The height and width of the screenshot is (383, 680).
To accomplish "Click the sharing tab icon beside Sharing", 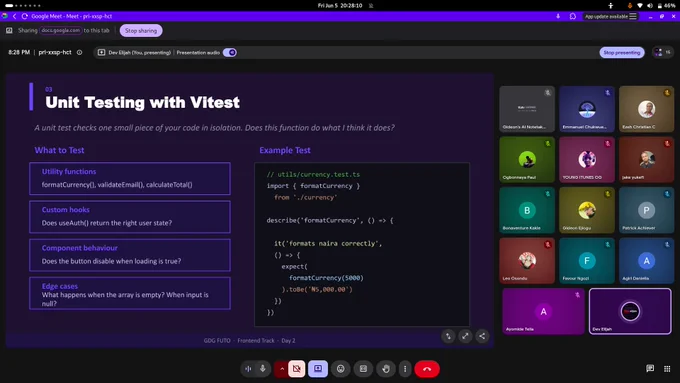I will (x=9, y=30).
